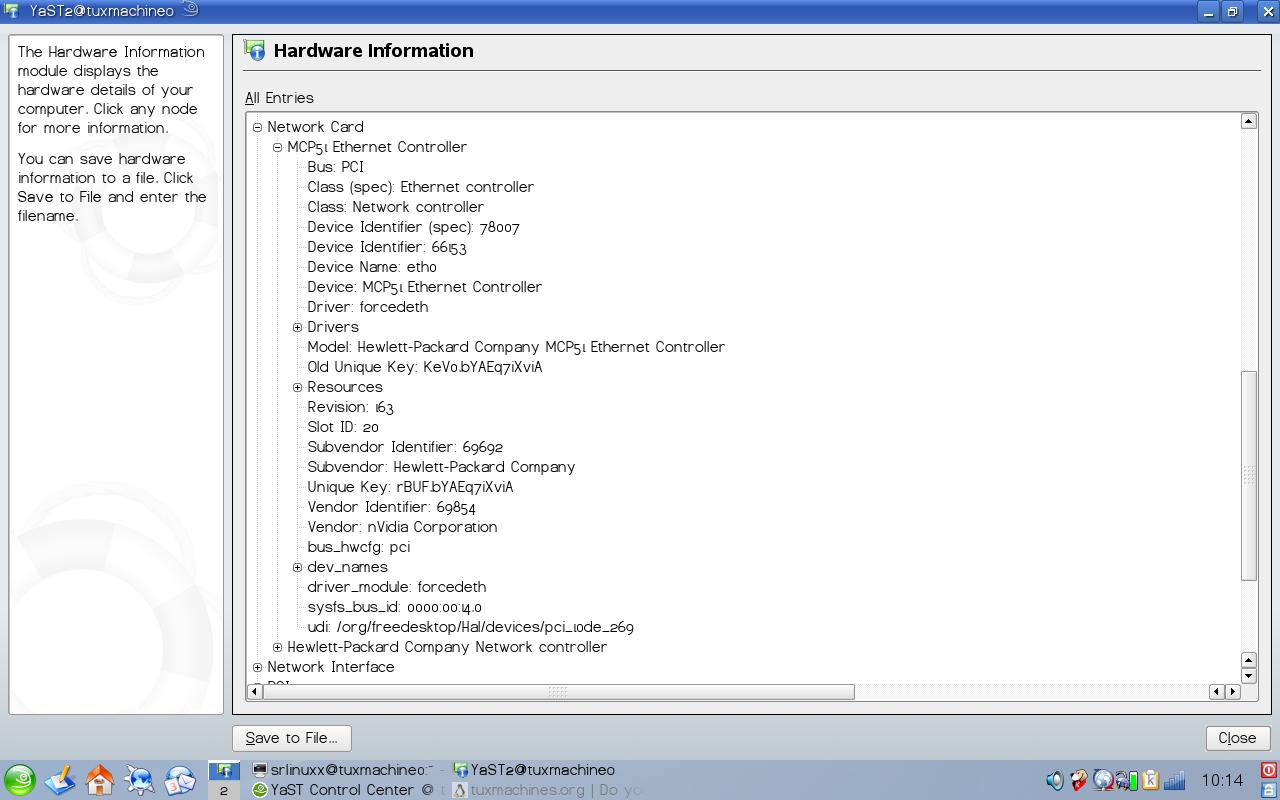This screenshot has height=800, width=1280.
Task: Select the 'Bus: PCI' row
Action: point(335,167)
